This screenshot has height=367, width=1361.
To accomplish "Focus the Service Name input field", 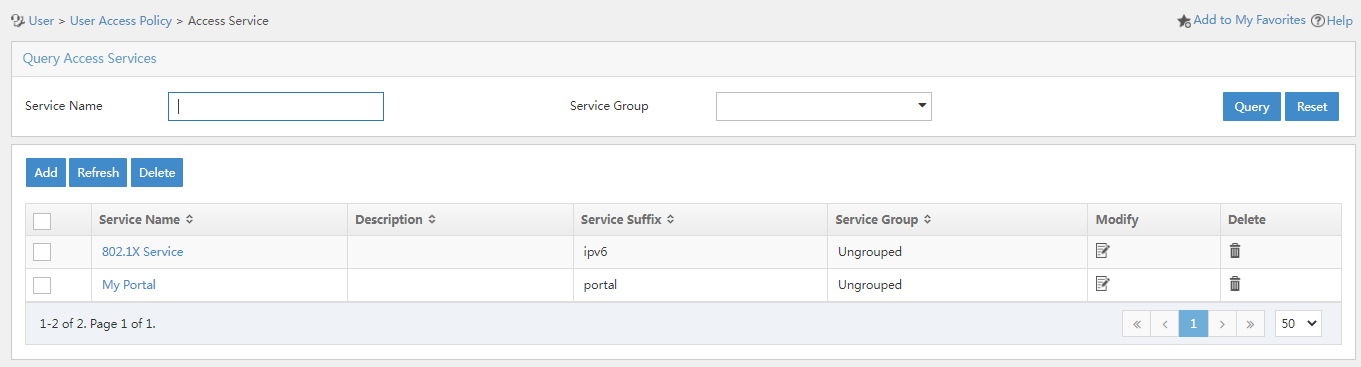I will tap(276, 106).
